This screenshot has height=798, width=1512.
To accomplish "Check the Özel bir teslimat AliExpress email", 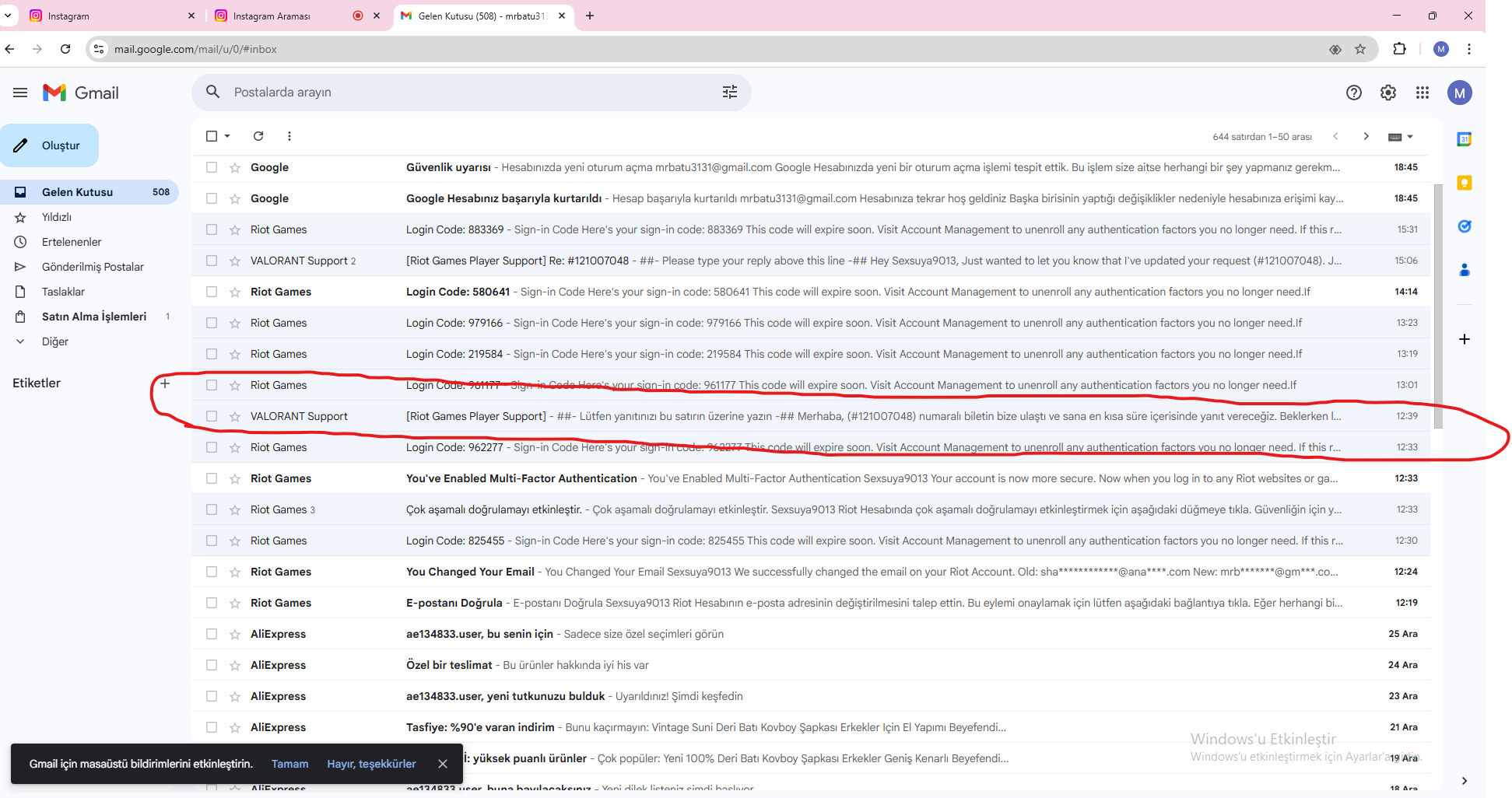I will 212,665.
